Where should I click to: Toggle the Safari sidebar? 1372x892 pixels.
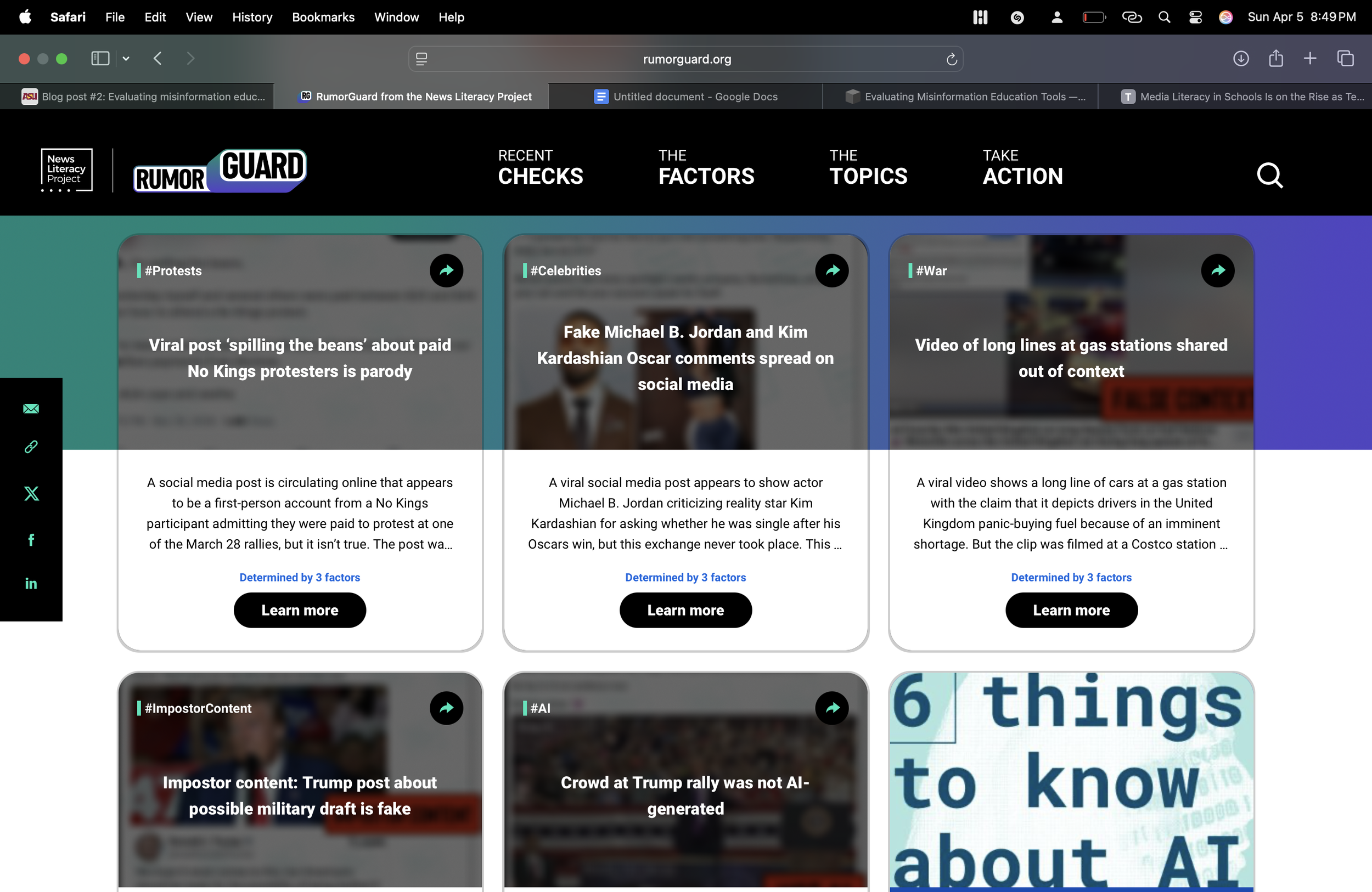click(x=100, y=58)
